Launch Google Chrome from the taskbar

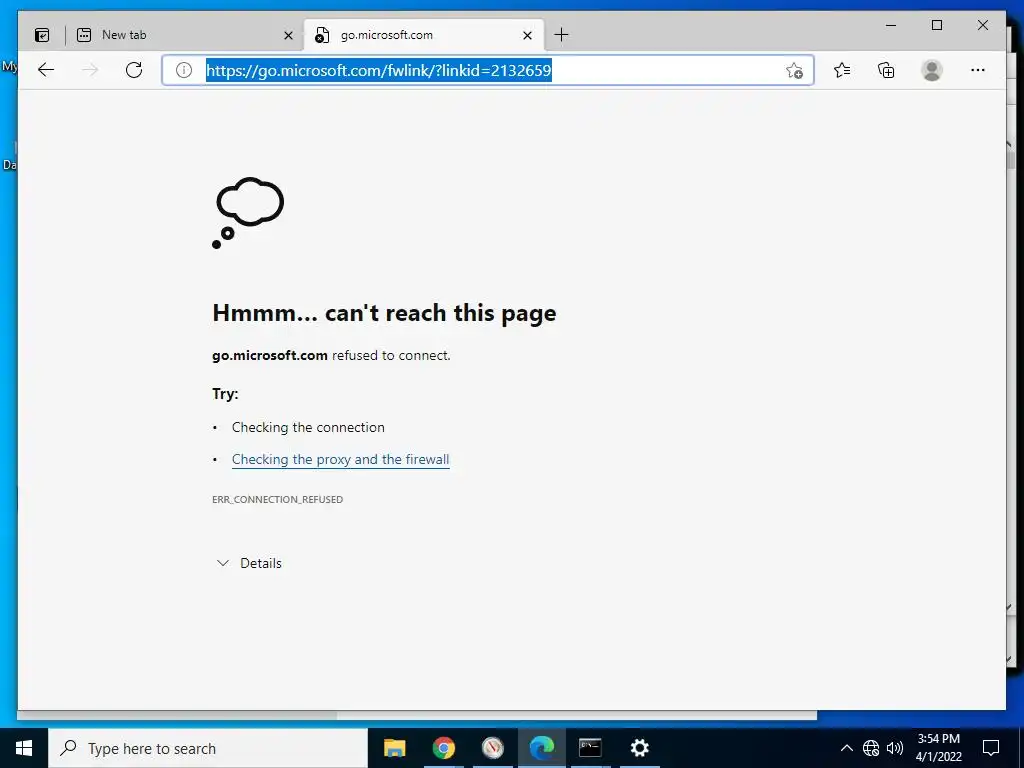(443, 748)
